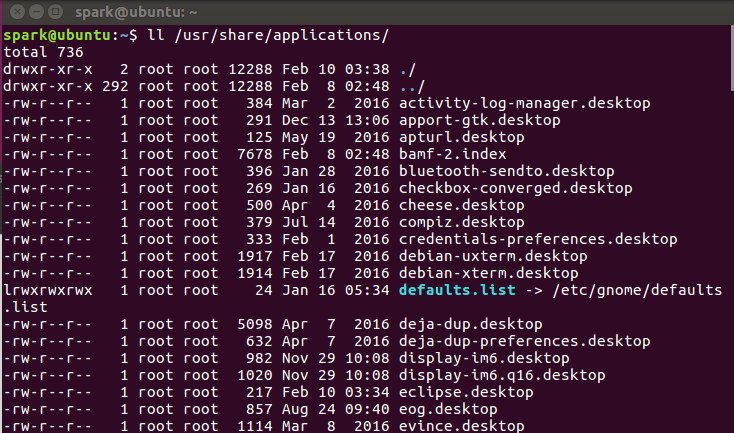
Task: Click the display-im6.q16.desktop filename
Action: (502, 375)
